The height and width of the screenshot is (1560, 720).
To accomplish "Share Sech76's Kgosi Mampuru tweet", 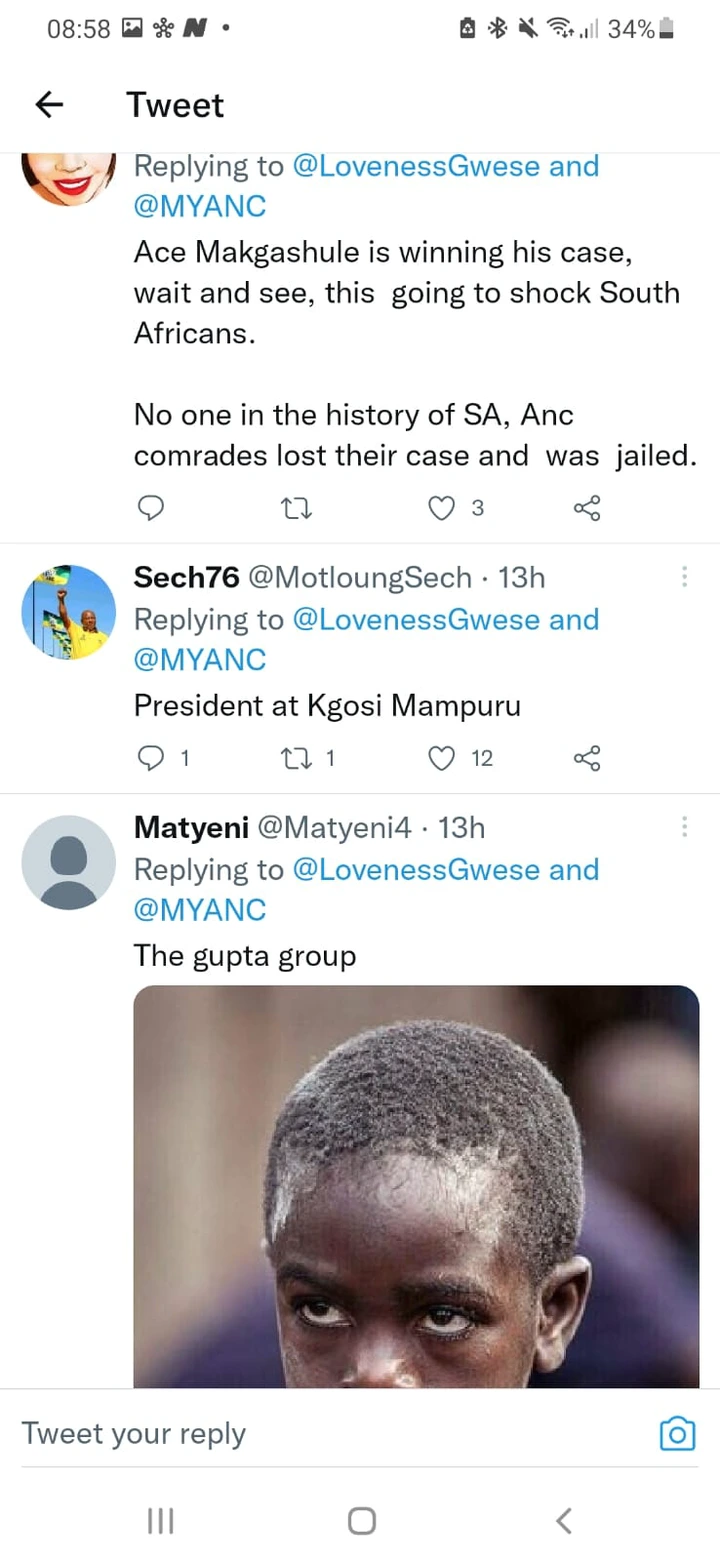I will 587,759.
